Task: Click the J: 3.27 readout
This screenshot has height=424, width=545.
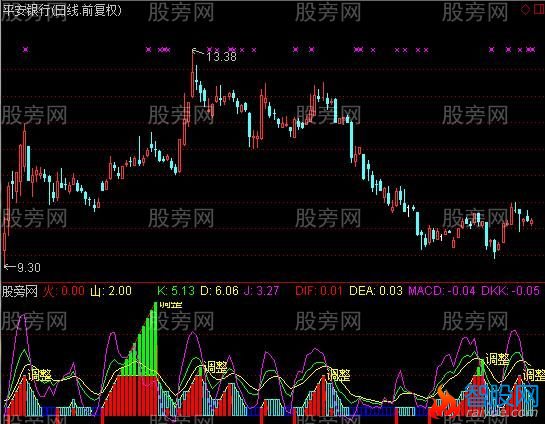Action: (x=261, y=291)
